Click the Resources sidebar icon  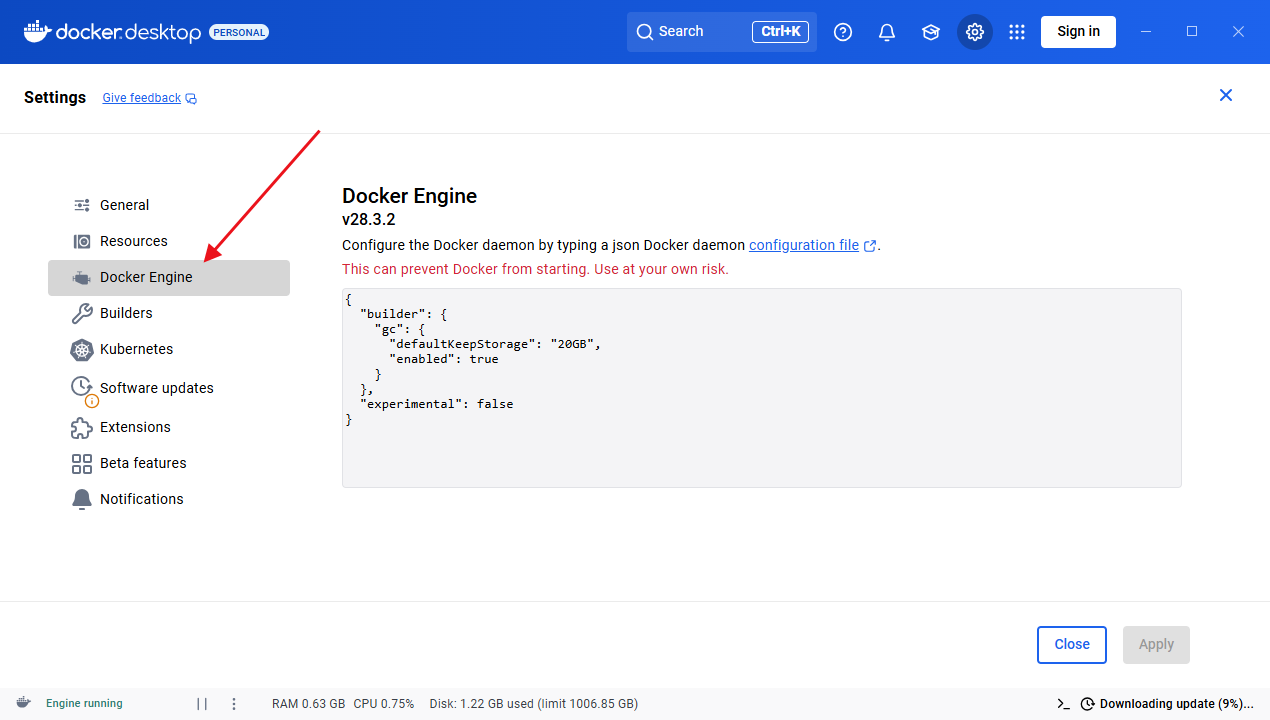82,241
